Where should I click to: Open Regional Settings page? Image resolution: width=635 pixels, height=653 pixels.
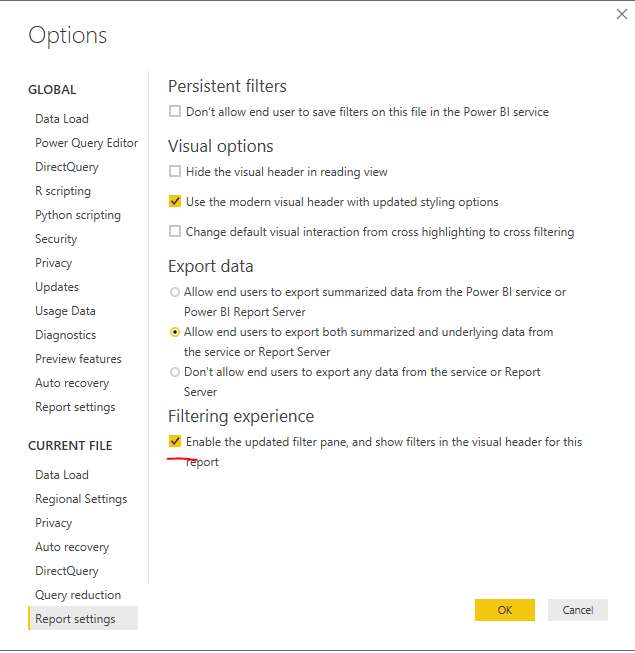click(81, 499)
